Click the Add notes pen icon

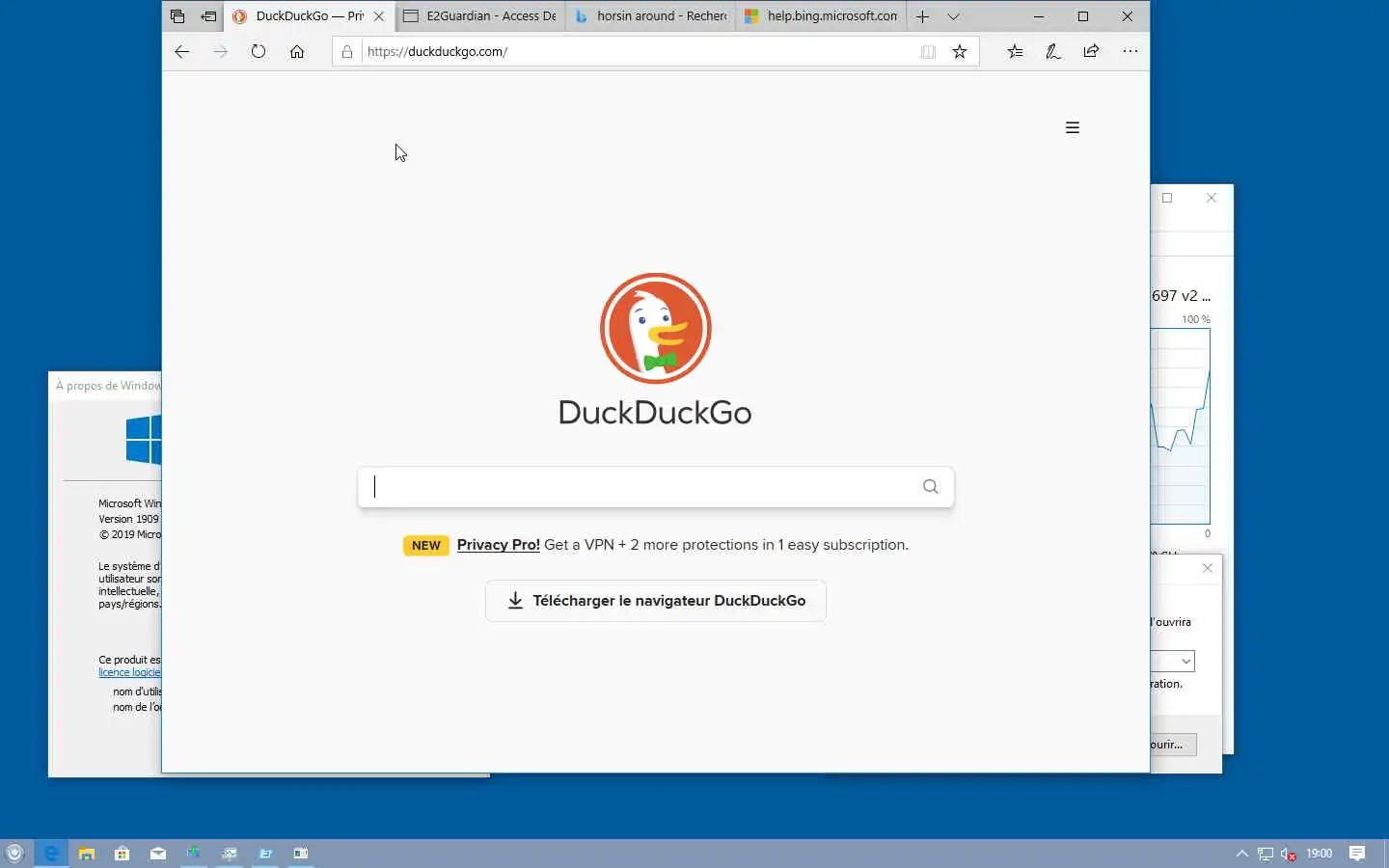pyautogui.click(x=1053, y=52)
